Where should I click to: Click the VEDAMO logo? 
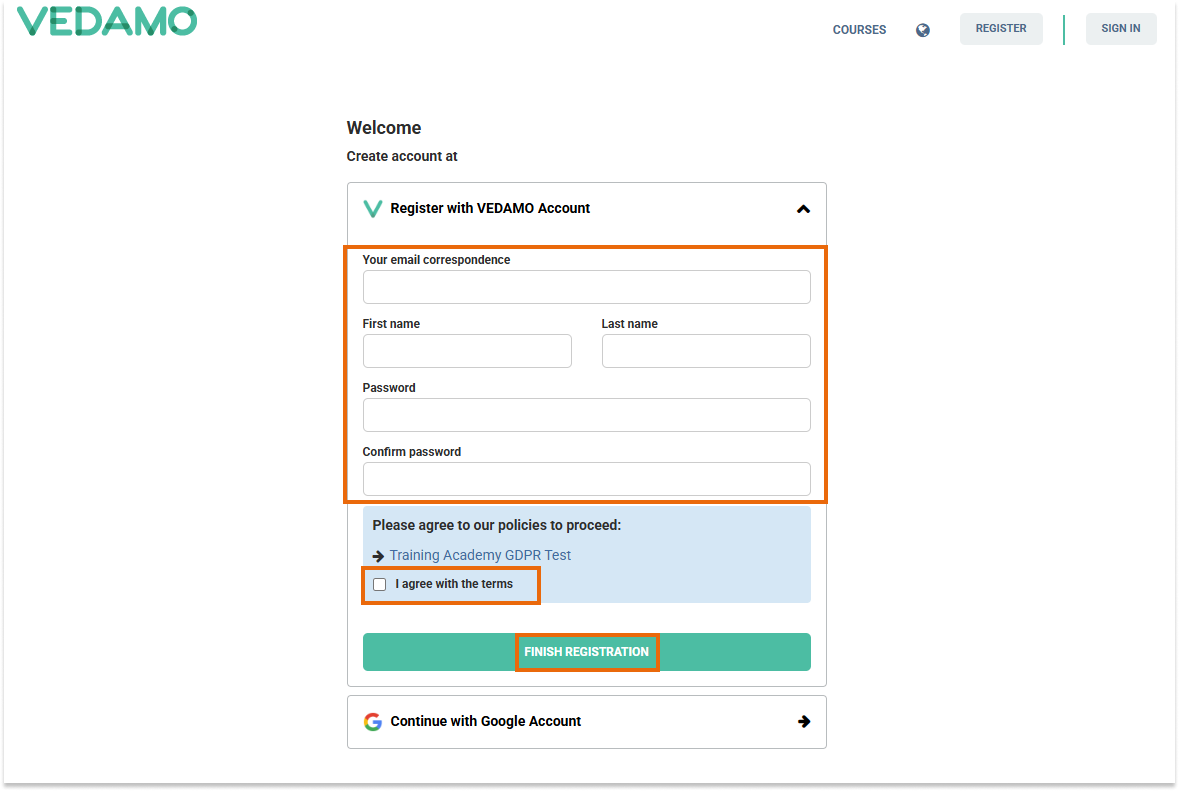(x=106, y=20)
